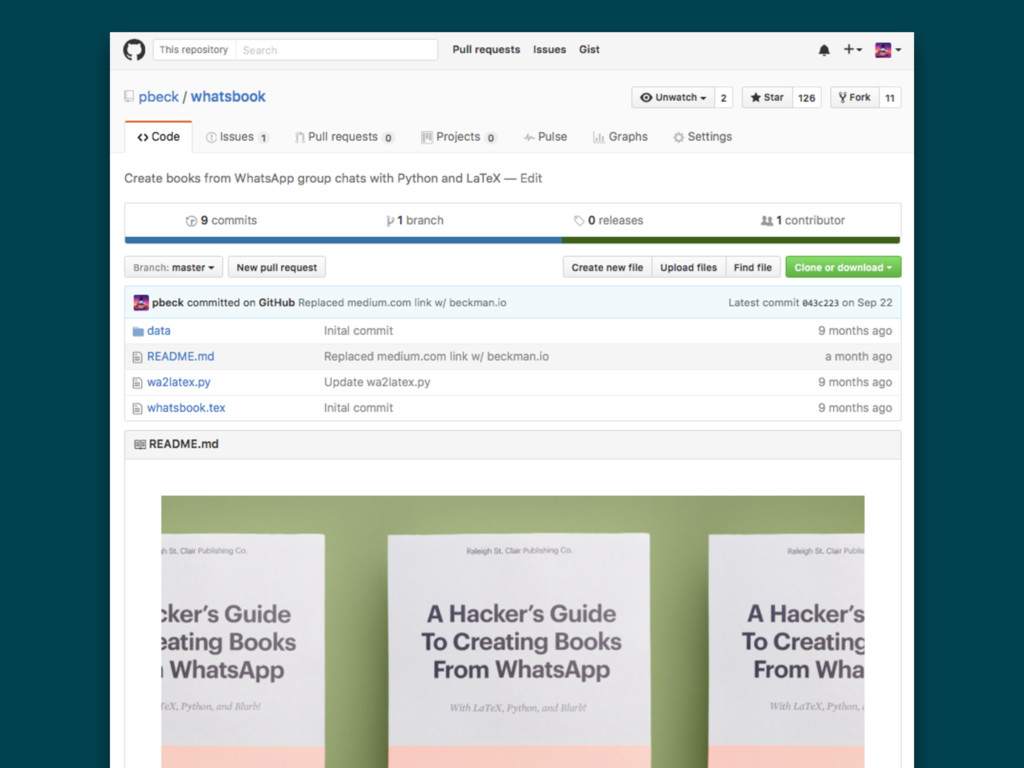Viewport: 1024px width, 768px height.
Task: Click the repository book icon beside pbeck
Action: pos(129,97)
